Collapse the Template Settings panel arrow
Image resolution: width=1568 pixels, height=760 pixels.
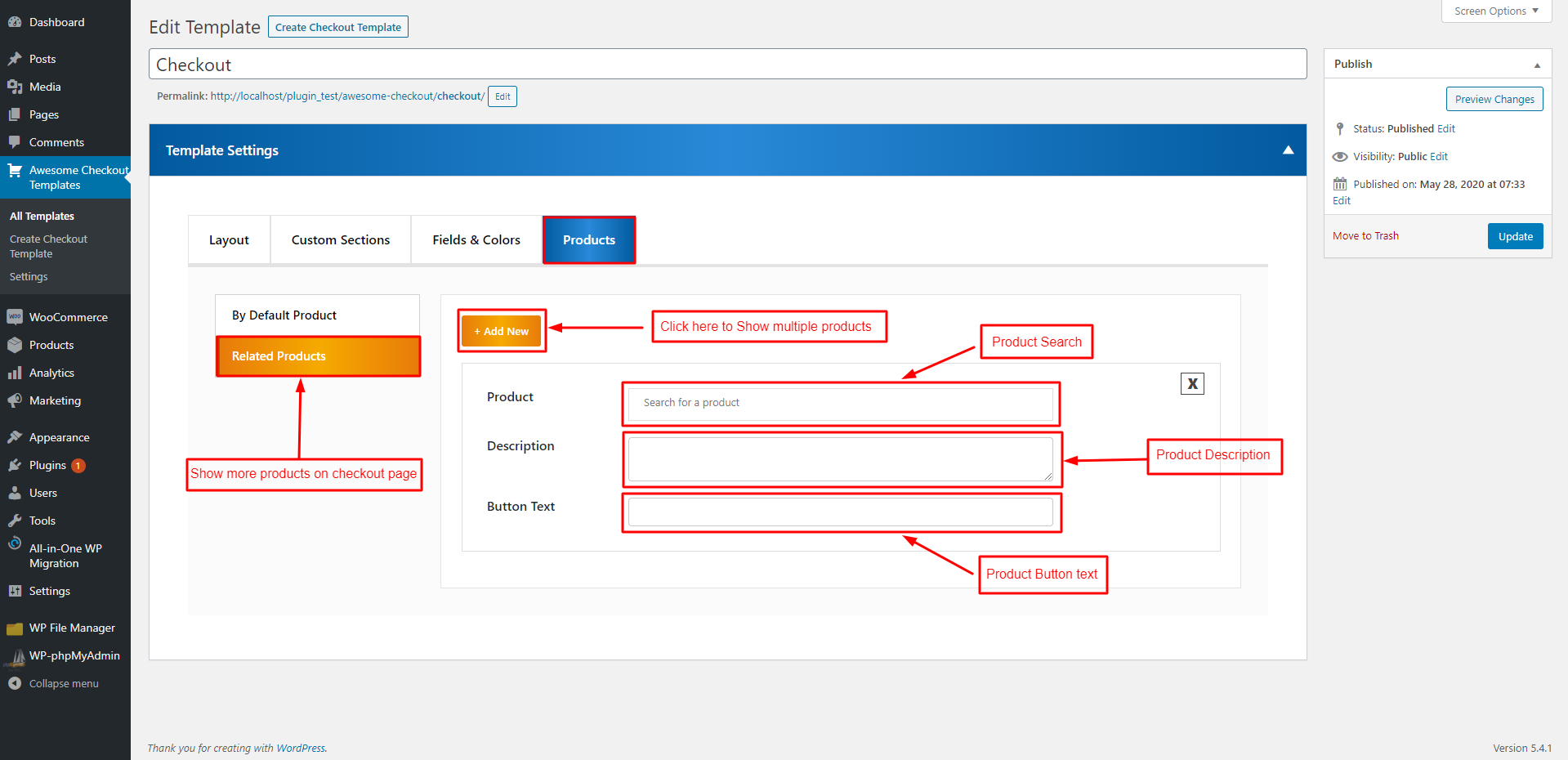(1289, 150)
